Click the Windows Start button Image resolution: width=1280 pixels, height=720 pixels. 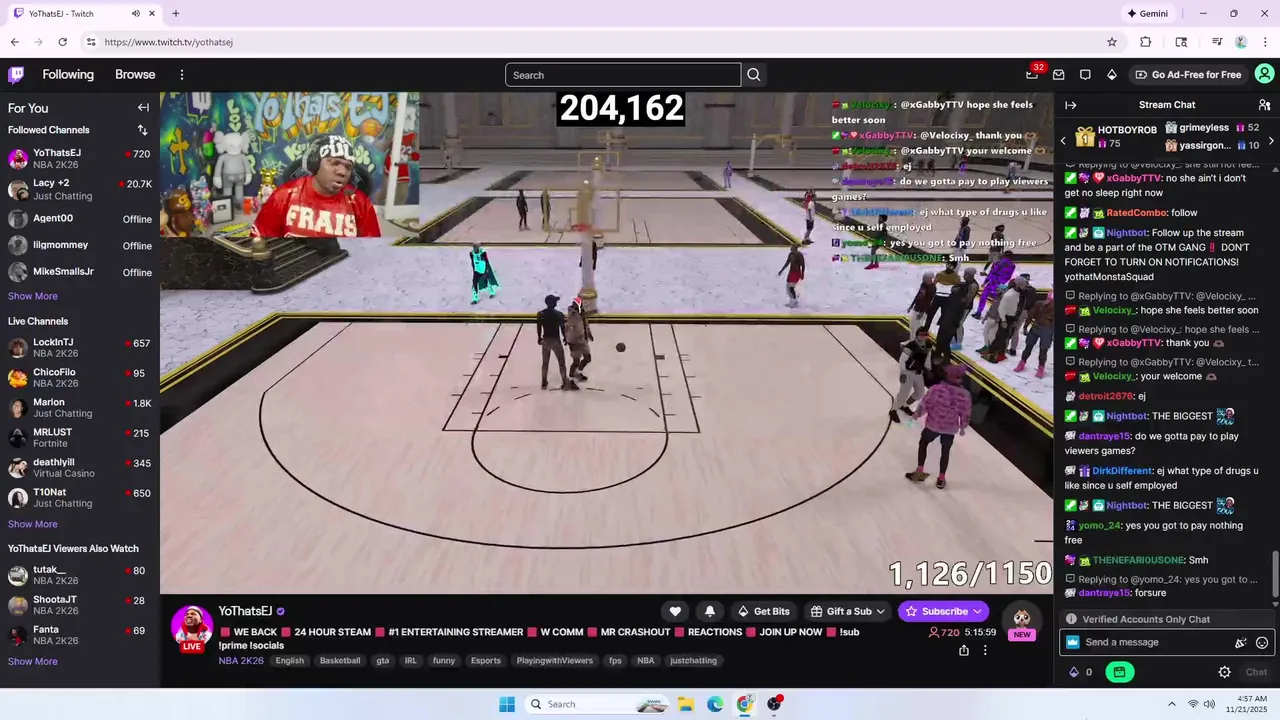pos(507,704)
